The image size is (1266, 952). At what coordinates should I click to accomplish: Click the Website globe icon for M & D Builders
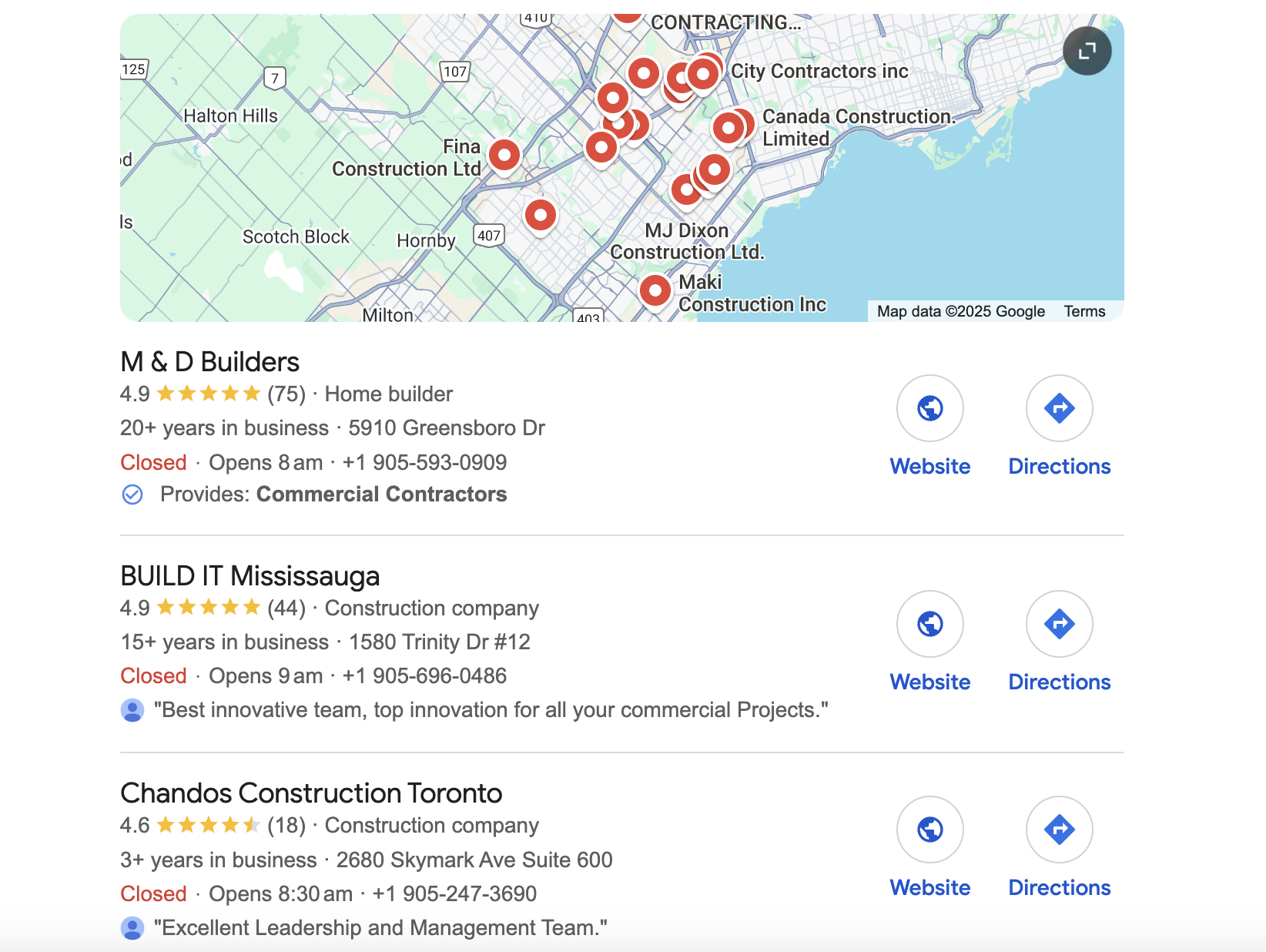click(929, 408)
